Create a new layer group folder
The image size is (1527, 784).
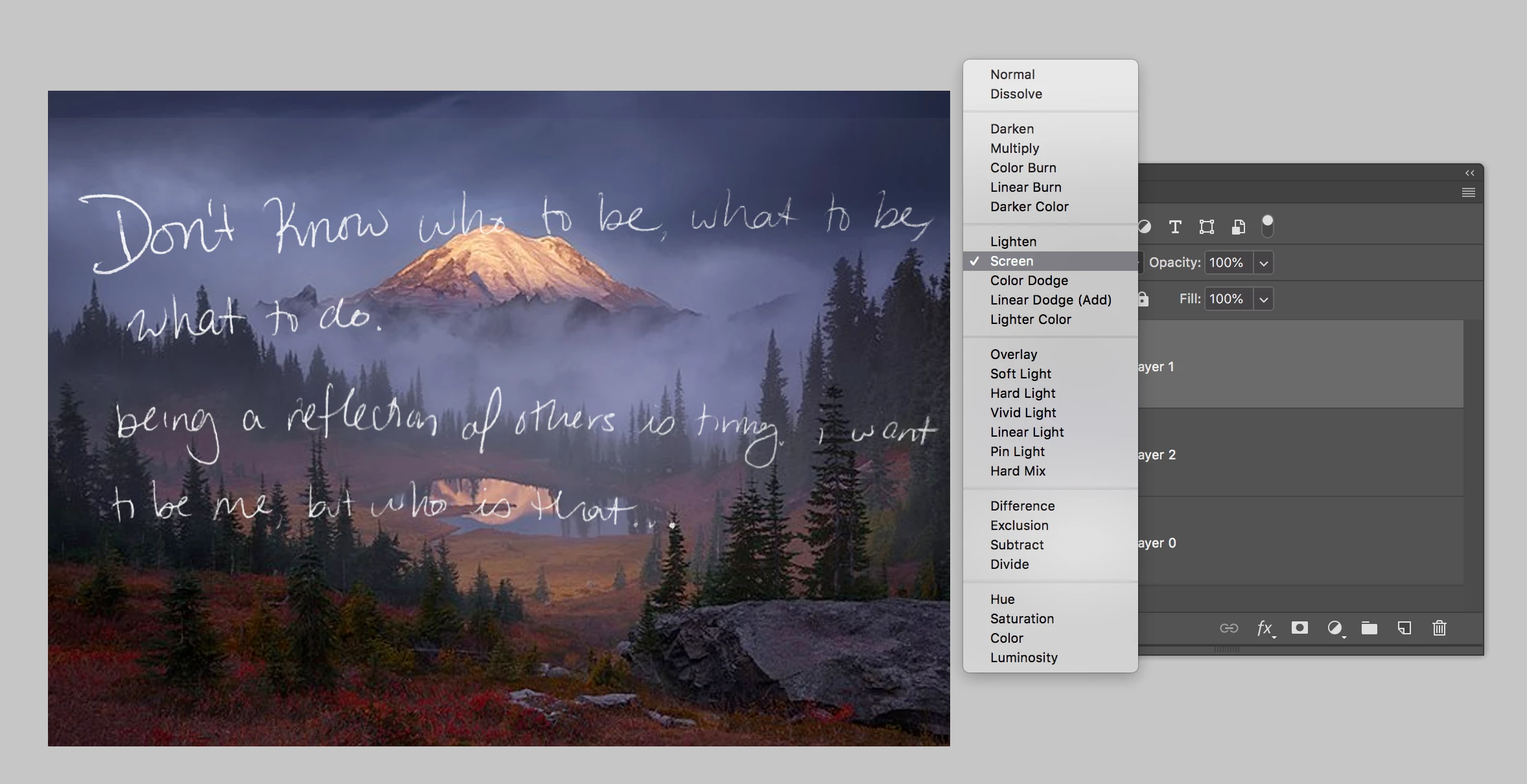1369,628
